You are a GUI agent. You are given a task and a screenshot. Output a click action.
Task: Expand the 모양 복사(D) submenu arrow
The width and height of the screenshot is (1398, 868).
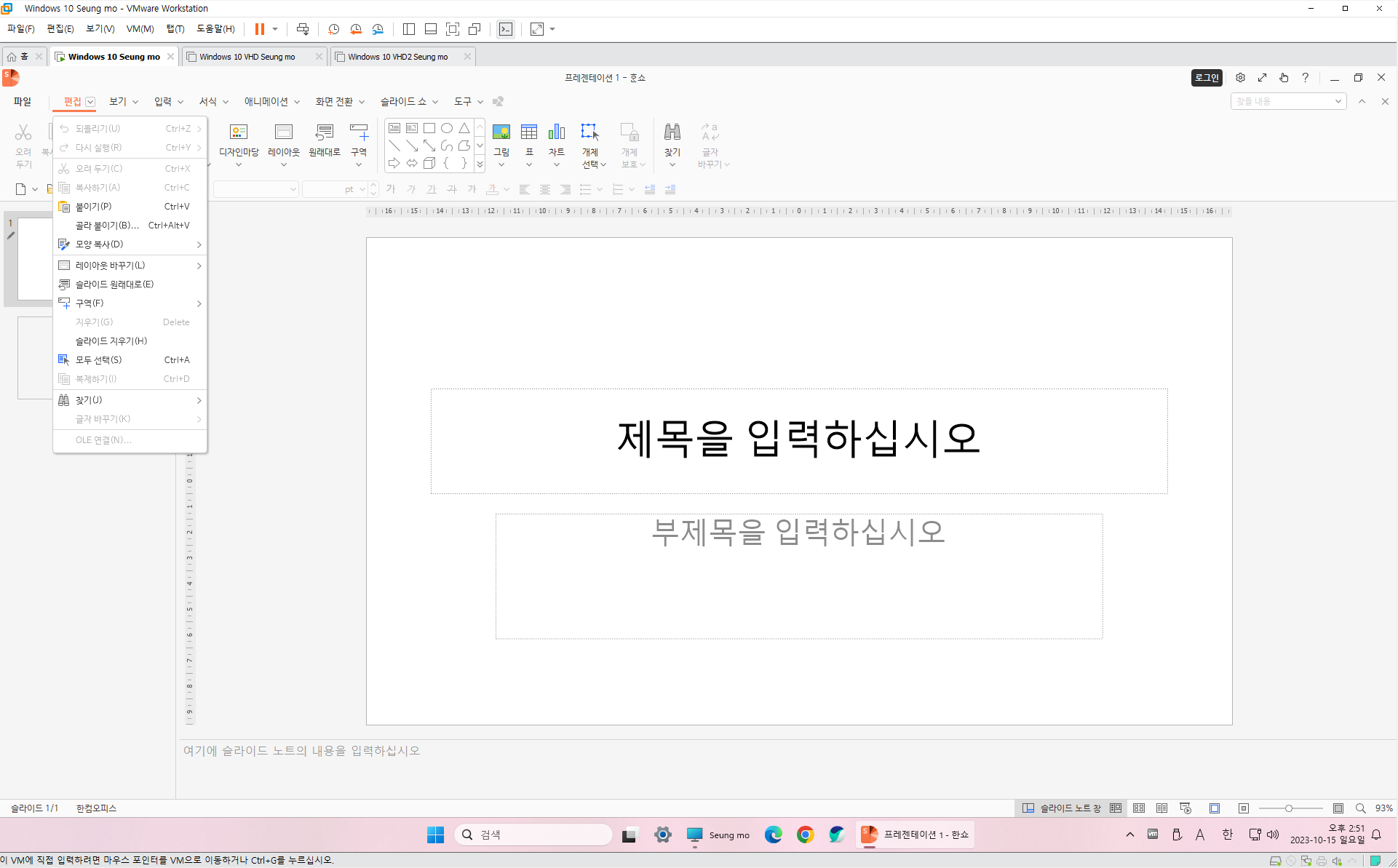(199, 244)
